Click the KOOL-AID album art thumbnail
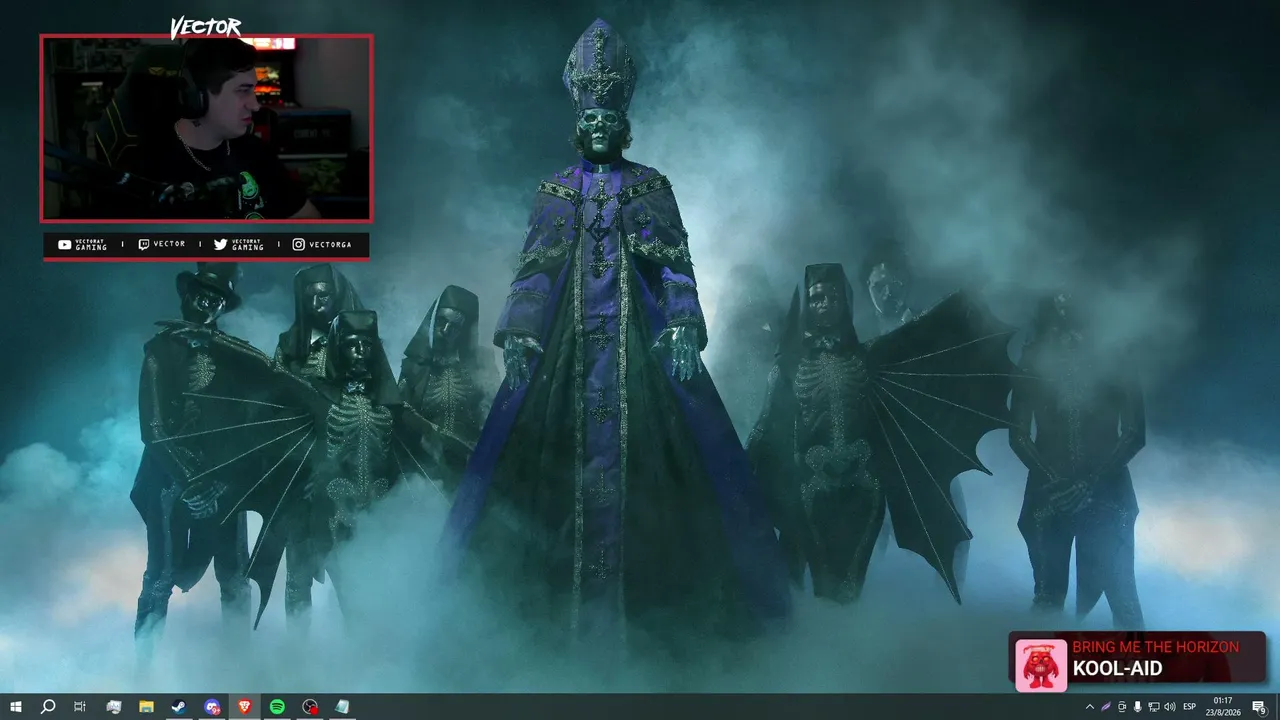The height and width of the screenshot is (720, 1280). point(1041,665)
